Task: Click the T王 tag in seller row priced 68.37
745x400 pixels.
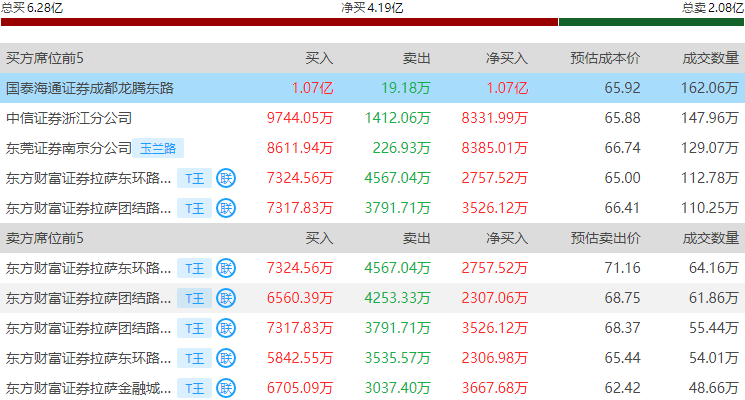Action: pos(194,329)
